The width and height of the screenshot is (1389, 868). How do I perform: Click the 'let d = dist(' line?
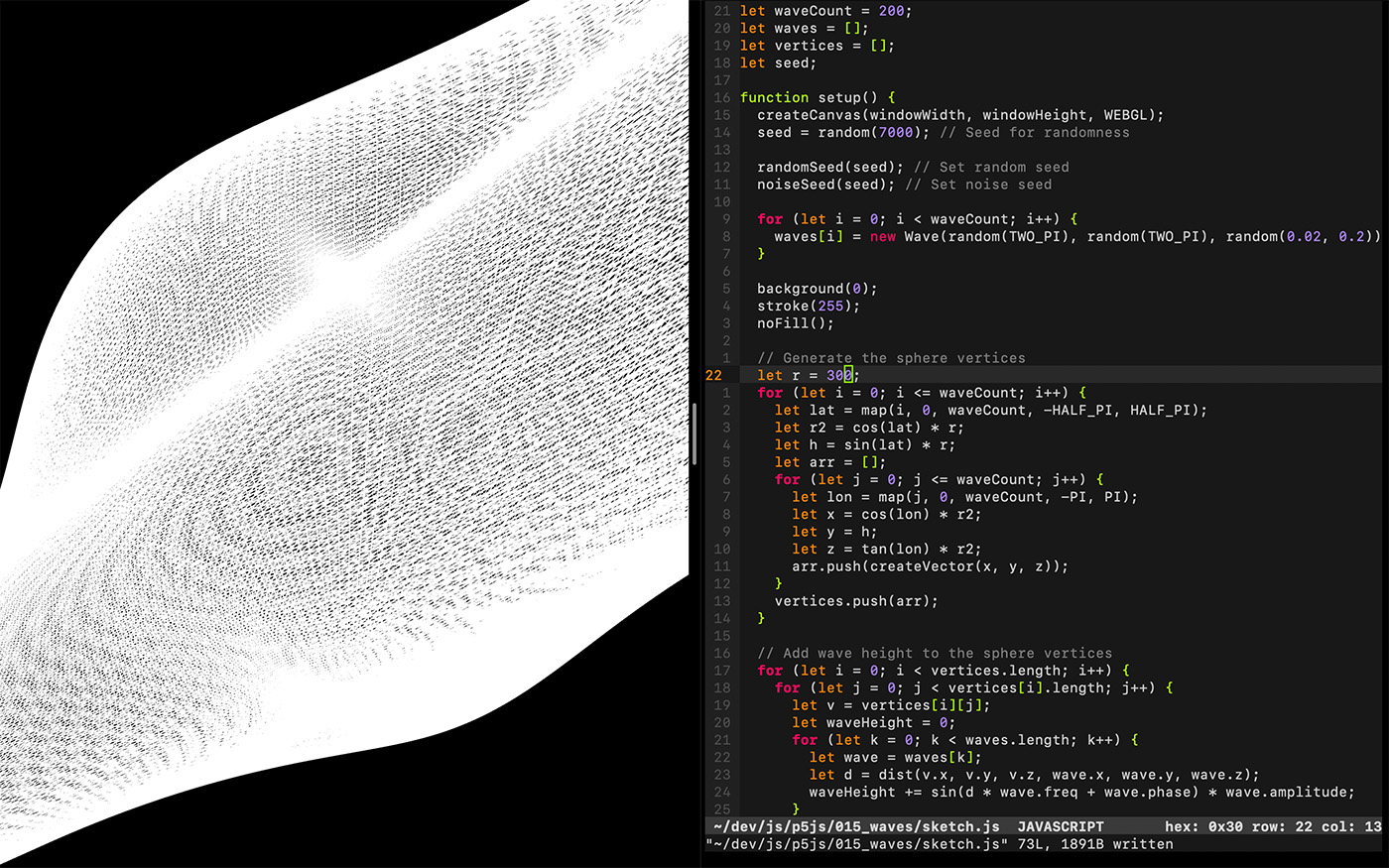[x=1035, y=775]
